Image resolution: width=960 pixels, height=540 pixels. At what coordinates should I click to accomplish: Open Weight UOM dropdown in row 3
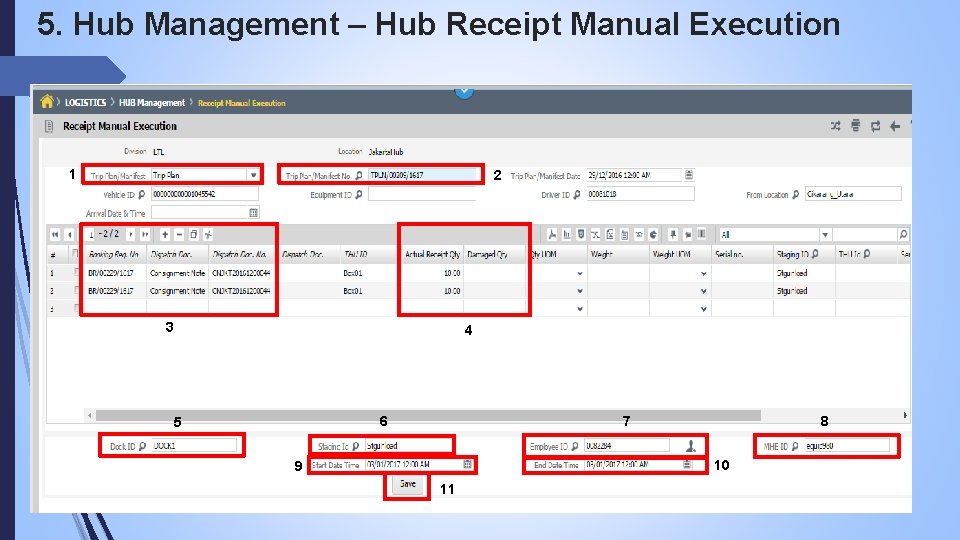(703, 309)
